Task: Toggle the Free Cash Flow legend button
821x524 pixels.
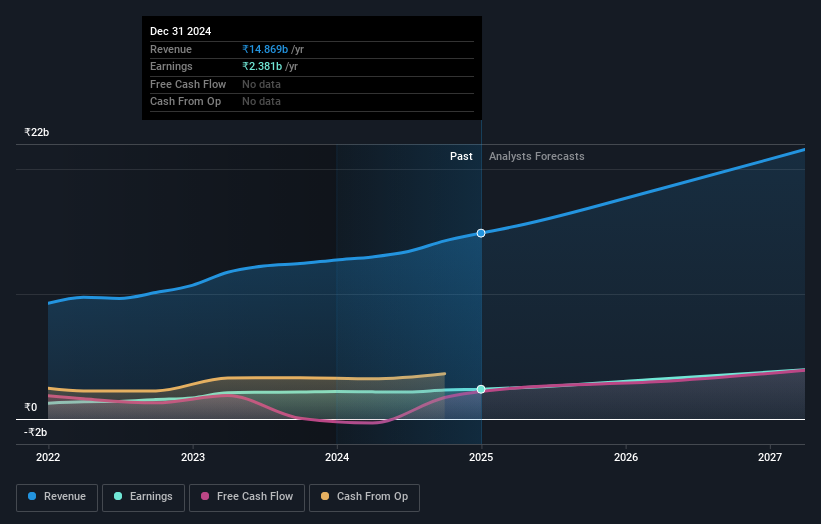Action: 247,497
